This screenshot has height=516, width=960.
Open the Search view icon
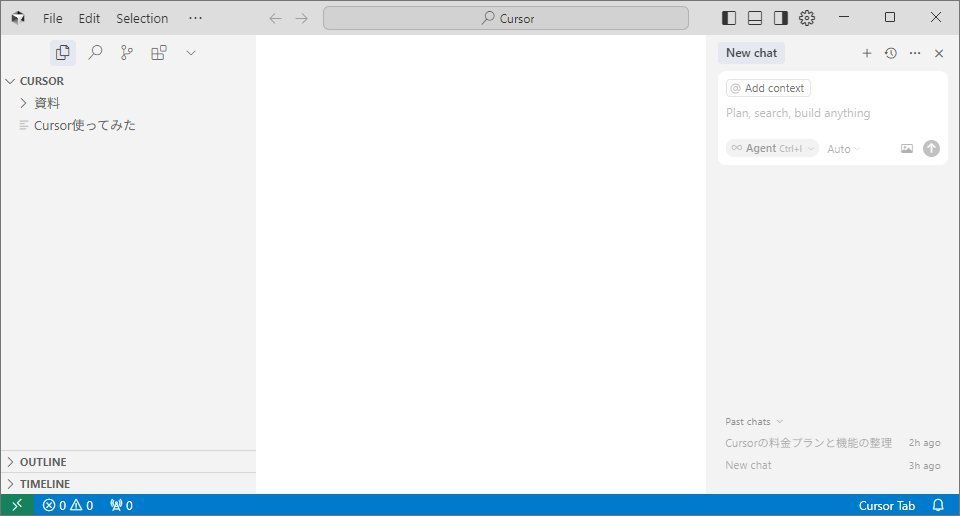95,53
